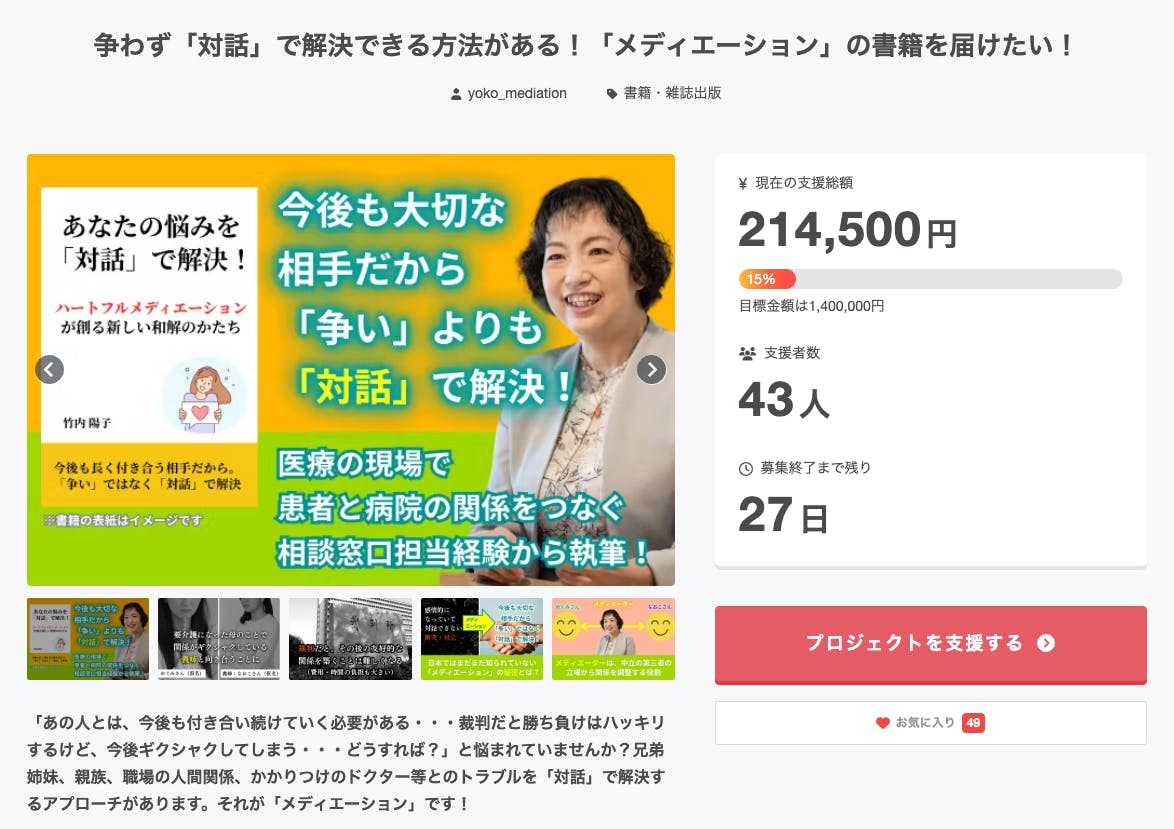Select the second thumbnail of two women
The image size is (1174, 829).
[219, 639]
